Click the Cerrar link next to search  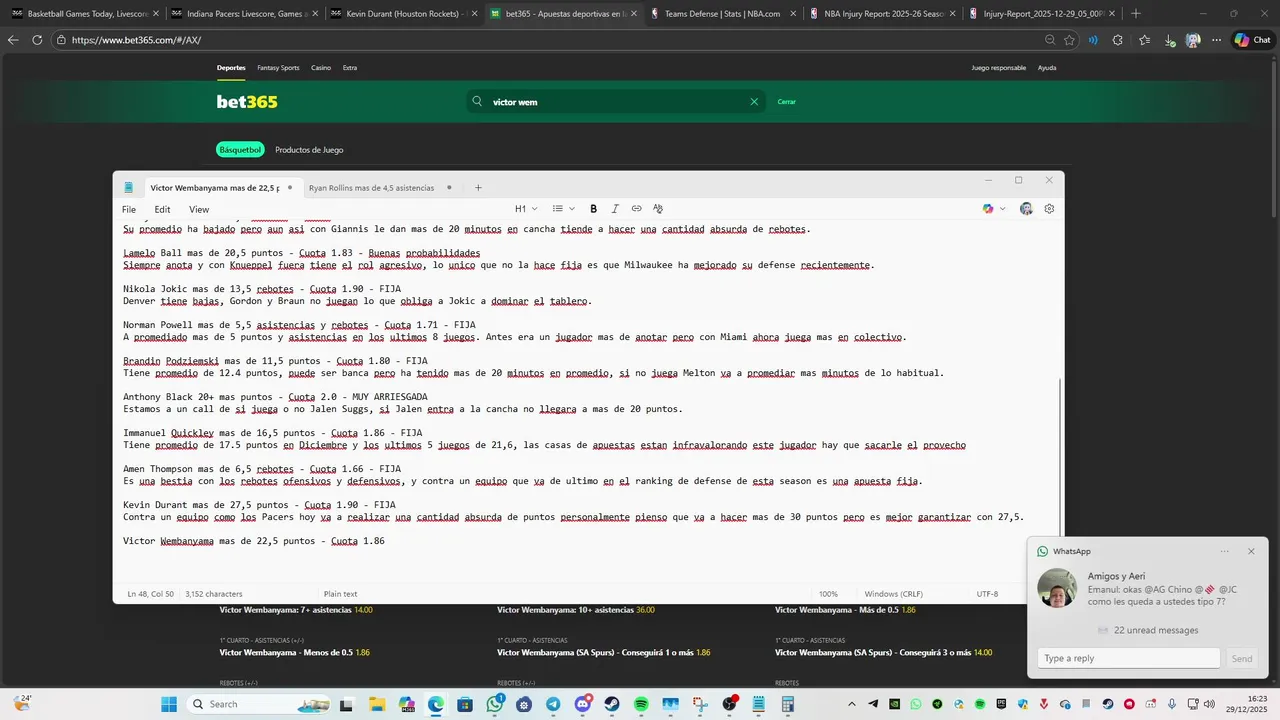[x=787, y=102]
